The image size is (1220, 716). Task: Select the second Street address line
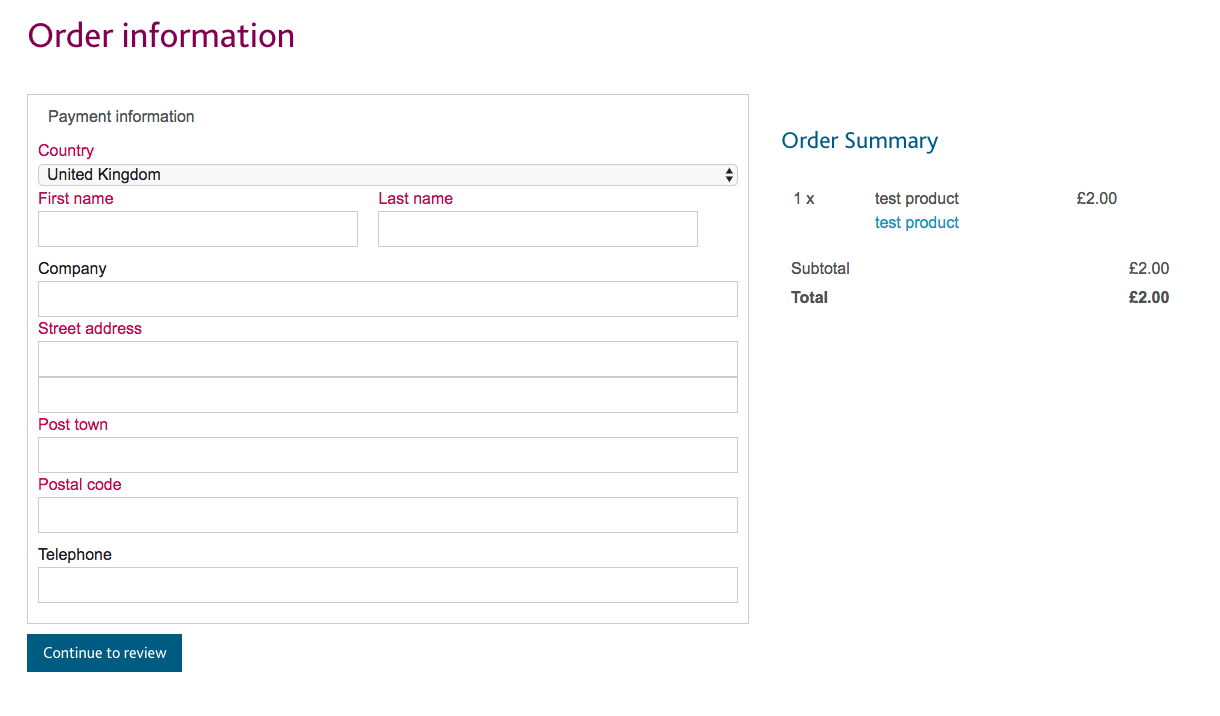387,394
